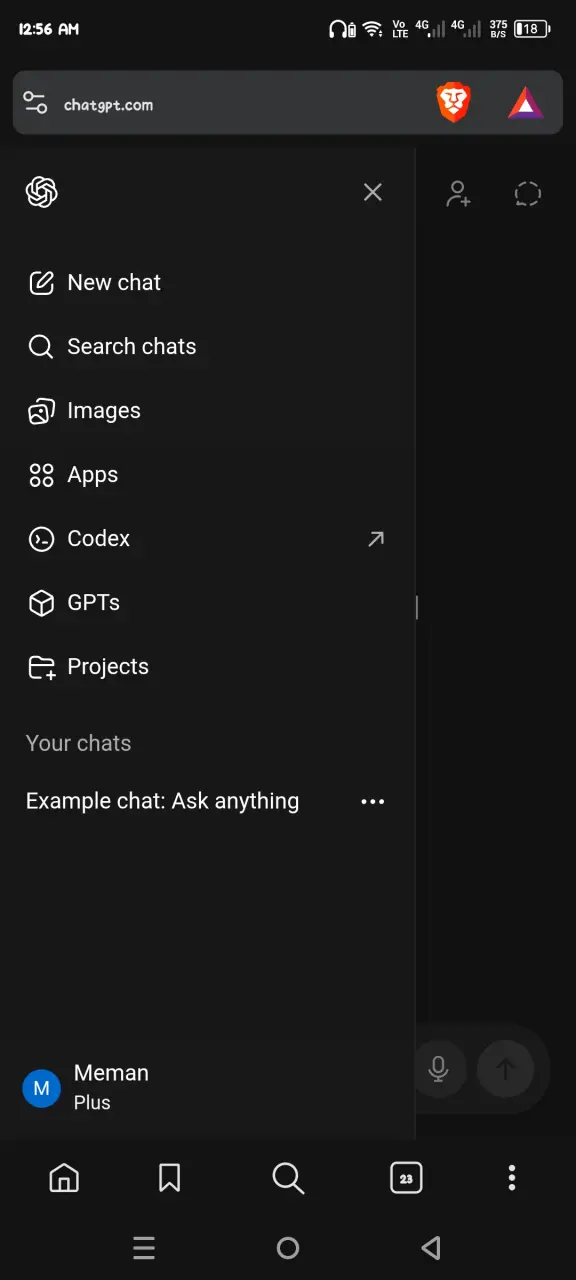Open site settings icon in address bar

pyautogui.click(x=35, y=103)
